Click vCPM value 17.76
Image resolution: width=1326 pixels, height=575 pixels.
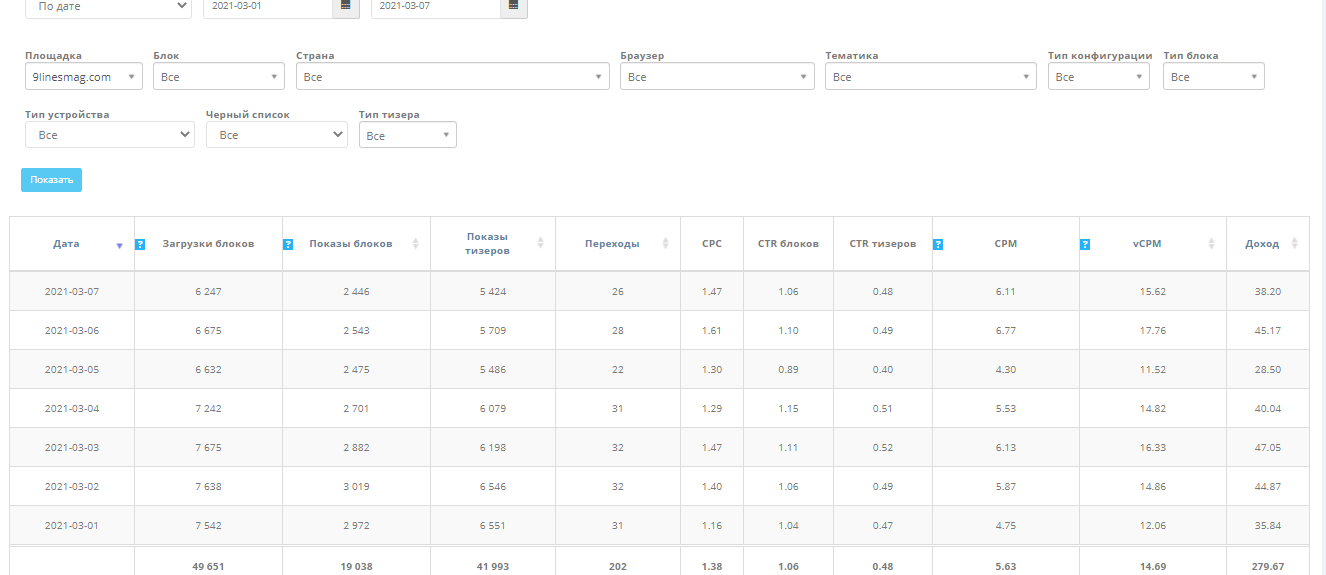[x=1153, y=331]
